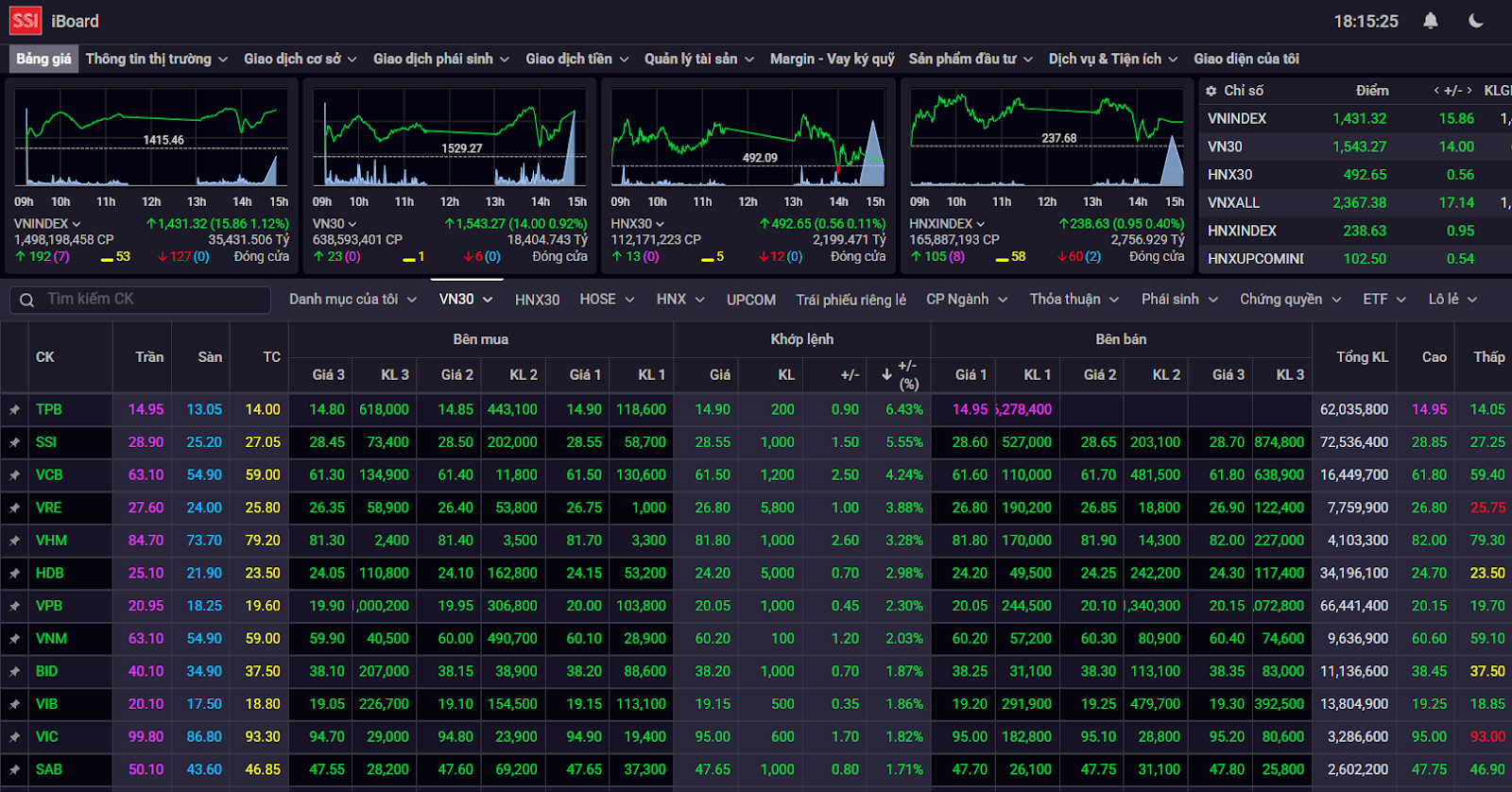1512x792 pixels.
Task: Click the HNX30 intraday chart
Action: pyautogui.click(x=748, y=138)
